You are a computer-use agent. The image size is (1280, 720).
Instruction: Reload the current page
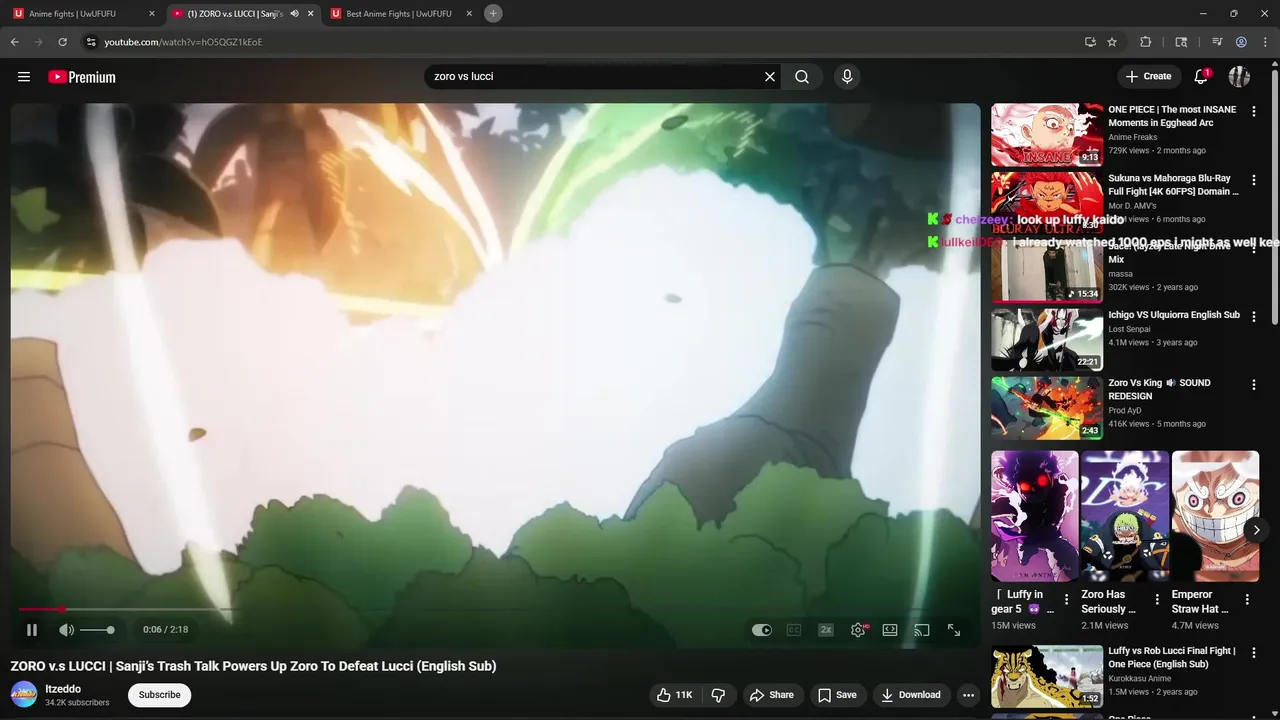tap(62, 42)
